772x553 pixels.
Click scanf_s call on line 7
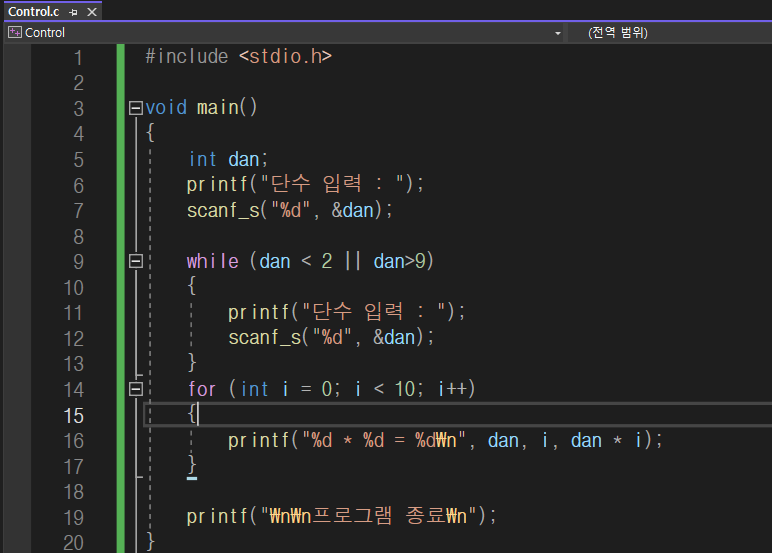(x=290, y=210)
